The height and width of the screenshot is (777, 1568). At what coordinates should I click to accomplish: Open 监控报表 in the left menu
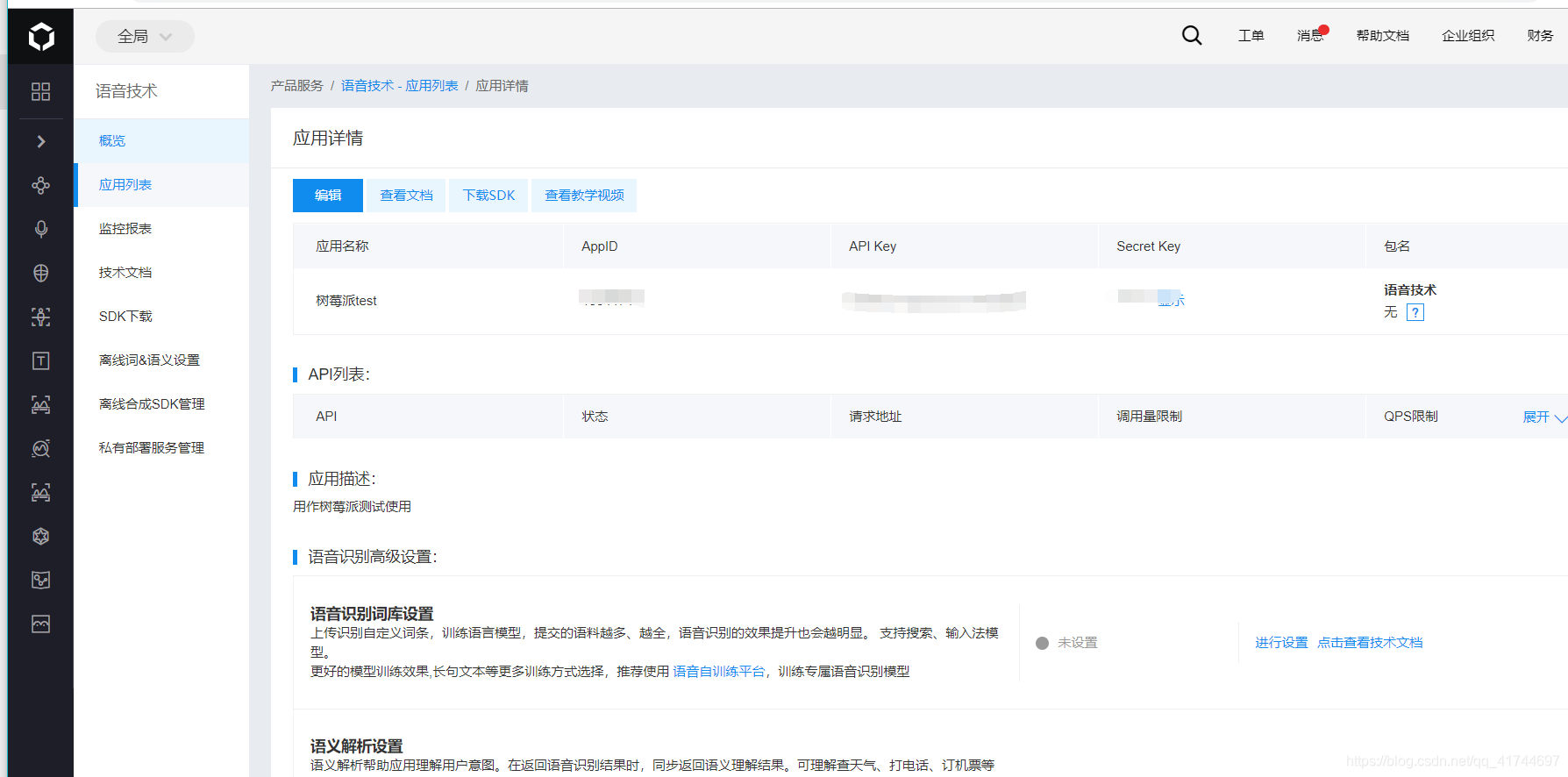161,229
